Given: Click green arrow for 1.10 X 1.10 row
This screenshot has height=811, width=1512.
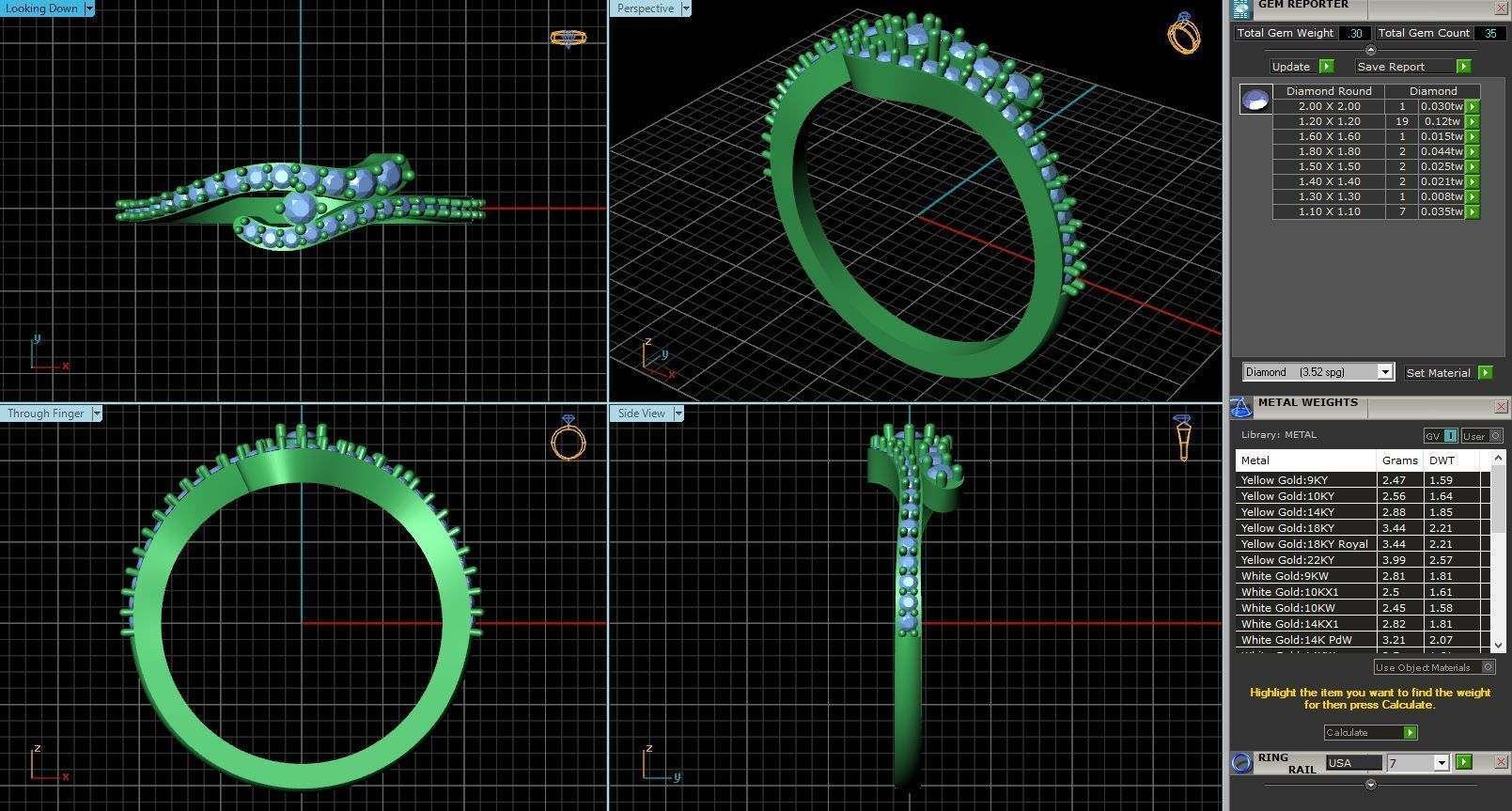Looking at the screenshot, I should pyautogui.click(x=1473, y=211).
